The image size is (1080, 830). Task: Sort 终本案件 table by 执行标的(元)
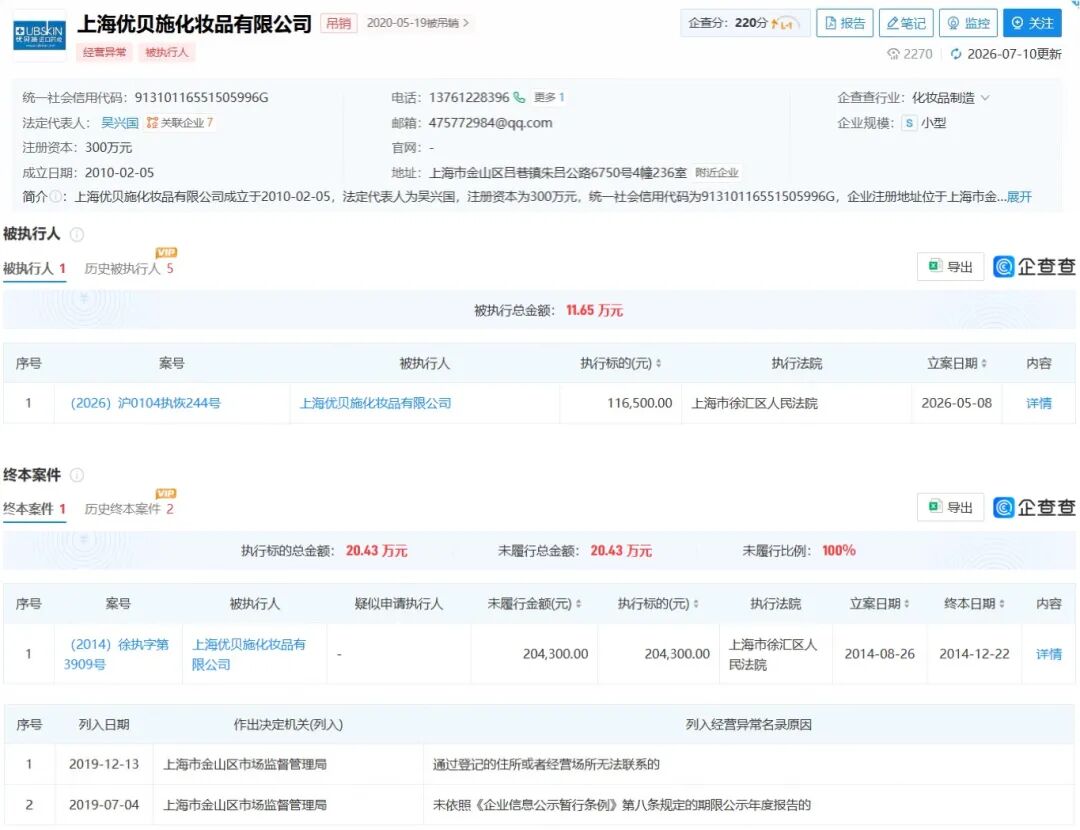[x=696, y=603]
